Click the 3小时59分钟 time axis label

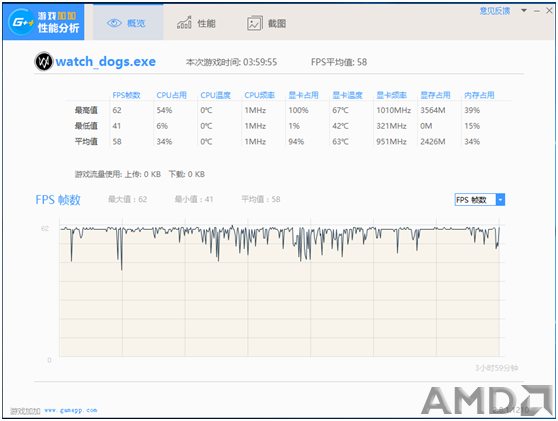pos(496,368)
